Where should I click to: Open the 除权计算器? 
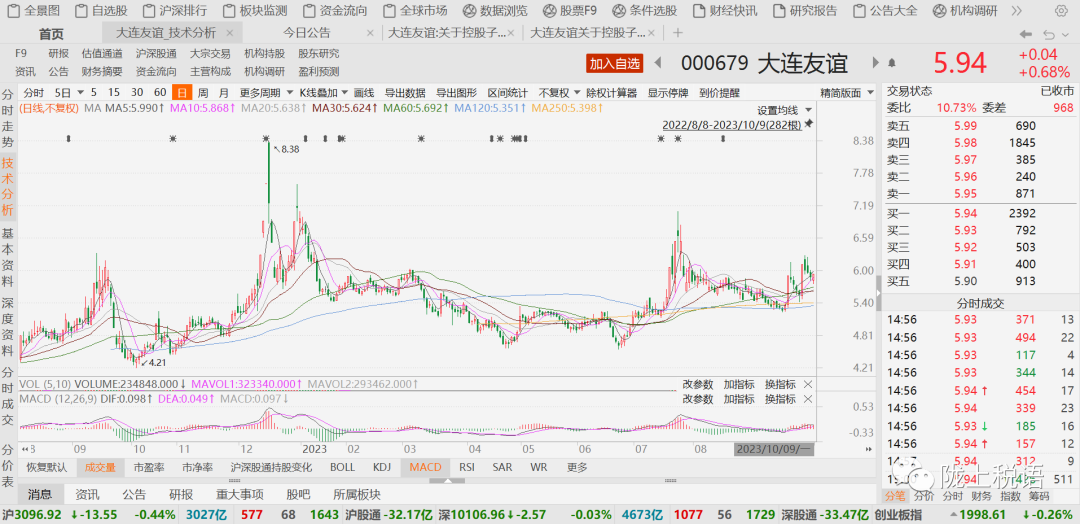(x=612, y=93)
